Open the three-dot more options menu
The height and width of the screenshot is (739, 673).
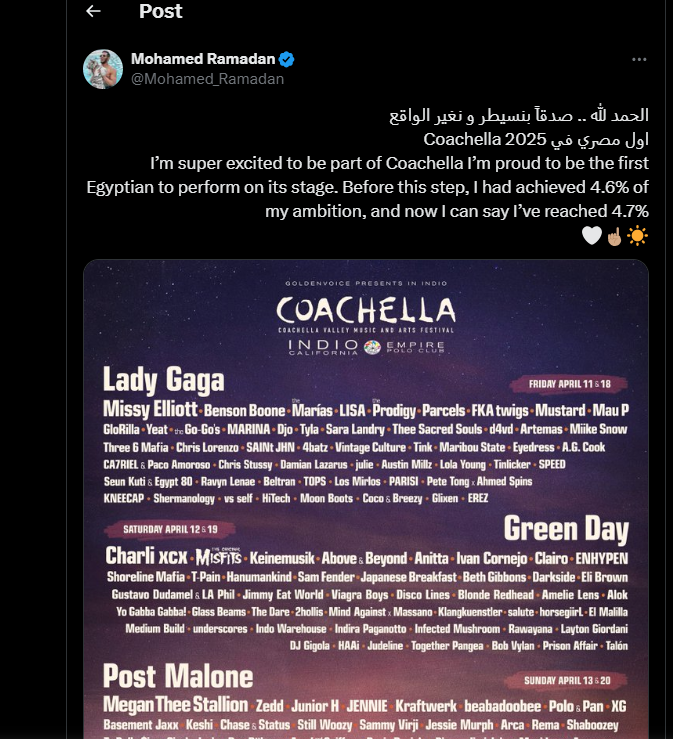click(x=639, y=59)
